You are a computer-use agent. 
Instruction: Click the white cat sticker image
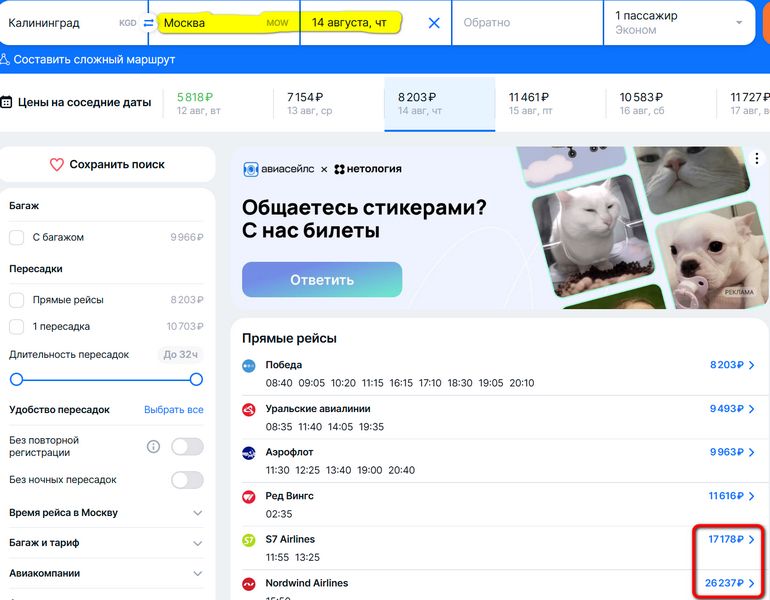click(592, 237)
